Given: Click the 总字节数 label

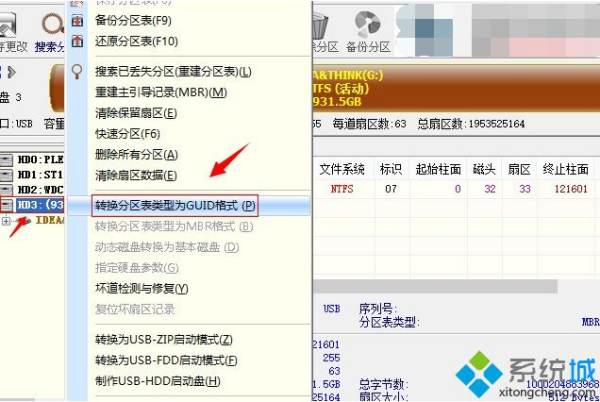Looking at the screenshot, I should point(384,384).
